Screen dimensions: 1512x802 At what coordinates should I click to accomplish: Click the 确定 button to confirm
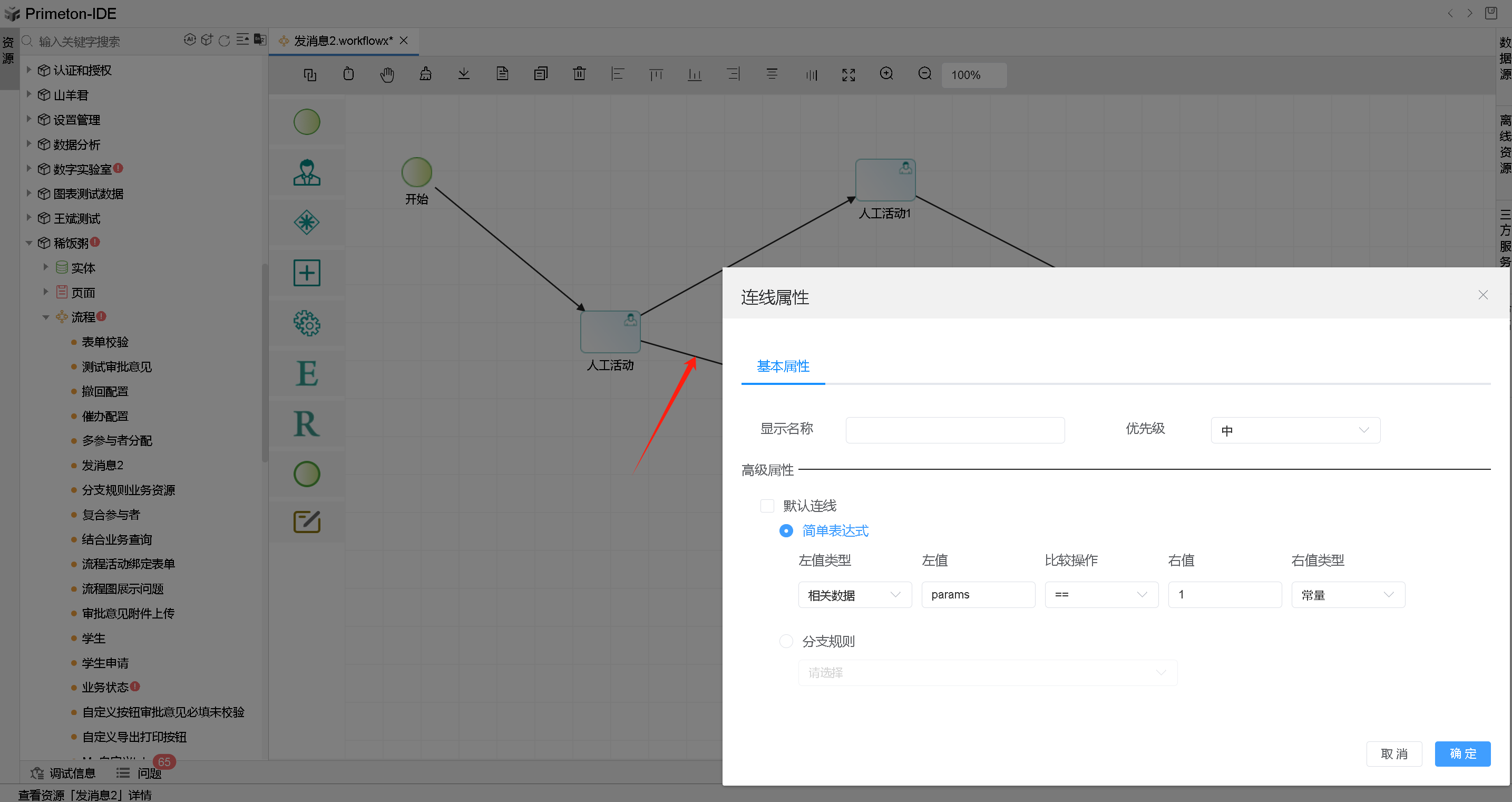click(x=1462, y=753)
